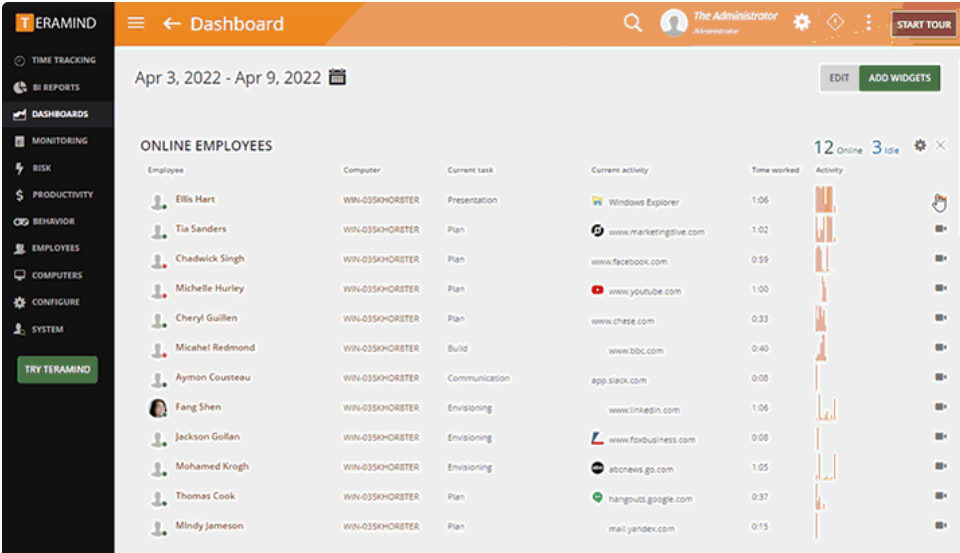Open COMPUTERS in sidebar
The width and height of the screenshot is (960, 553).
(56, 275)
